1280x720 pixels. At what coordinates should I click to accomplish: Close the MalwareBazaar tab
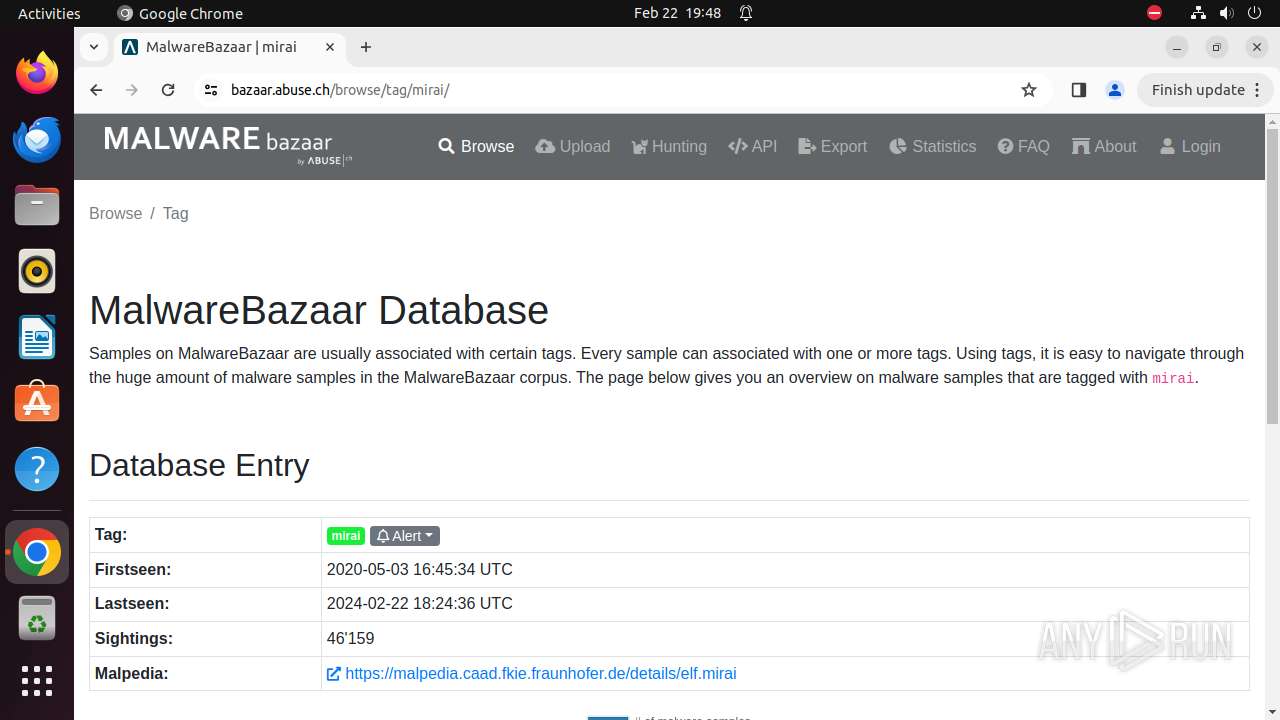(x=329, y=47)
